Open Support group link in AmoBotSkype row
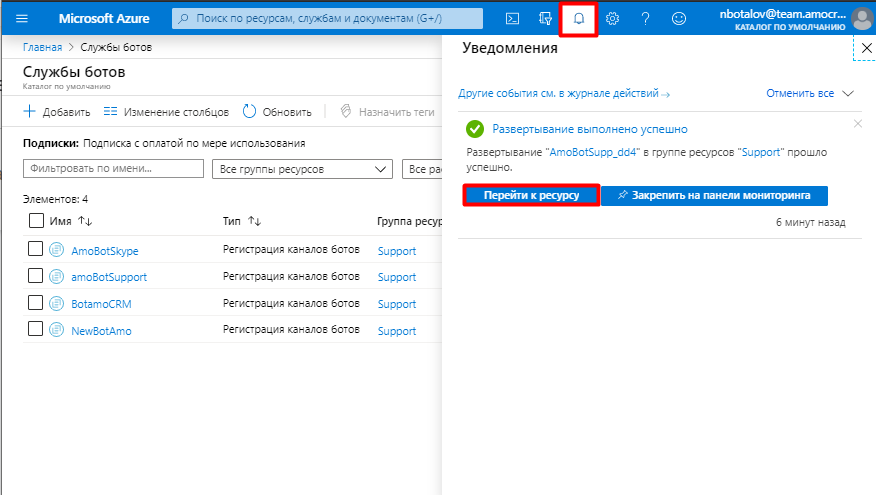The width and height of the screenshot is (876, 495). pos(397,251)
